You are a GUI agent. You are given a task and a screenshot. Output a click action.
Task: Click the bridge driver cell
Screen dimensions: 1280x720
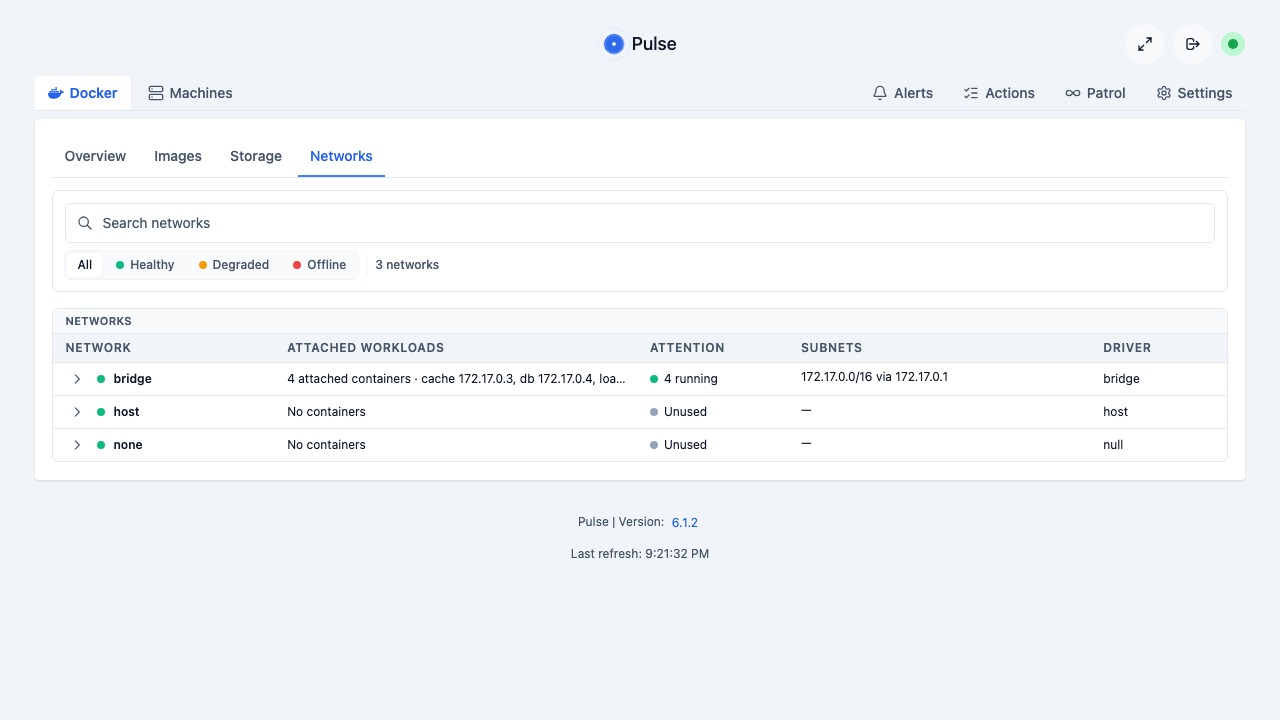[1121, 379]
